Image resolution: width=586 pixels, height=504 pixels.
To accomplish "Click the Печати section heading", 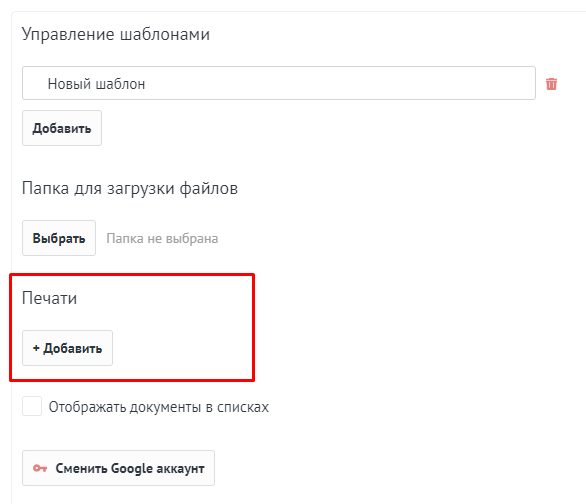I will (x=49, y=298).
